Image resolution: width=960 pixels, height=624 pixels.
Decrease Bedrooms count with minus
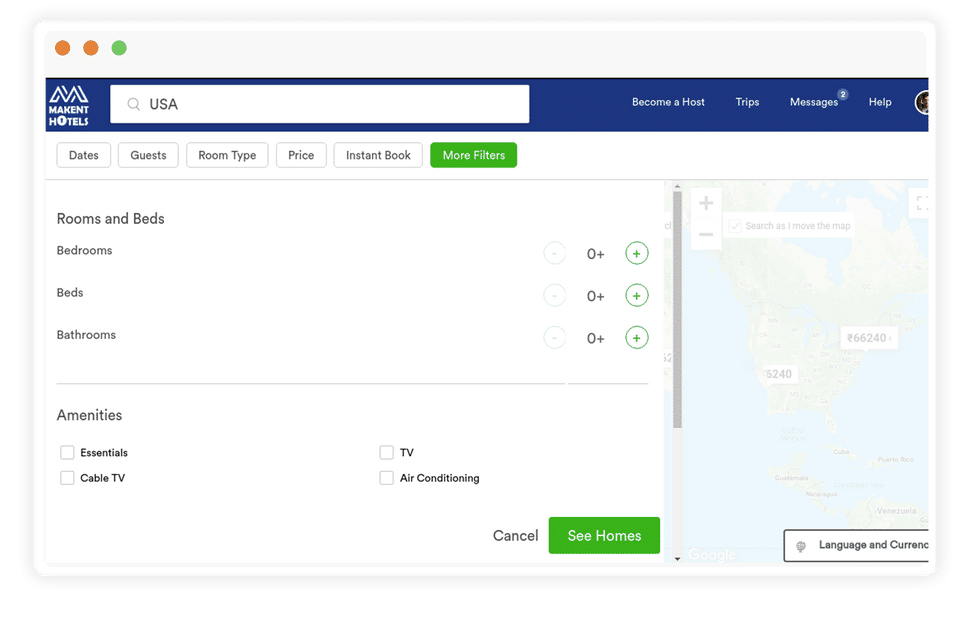[x=555, y=254]
